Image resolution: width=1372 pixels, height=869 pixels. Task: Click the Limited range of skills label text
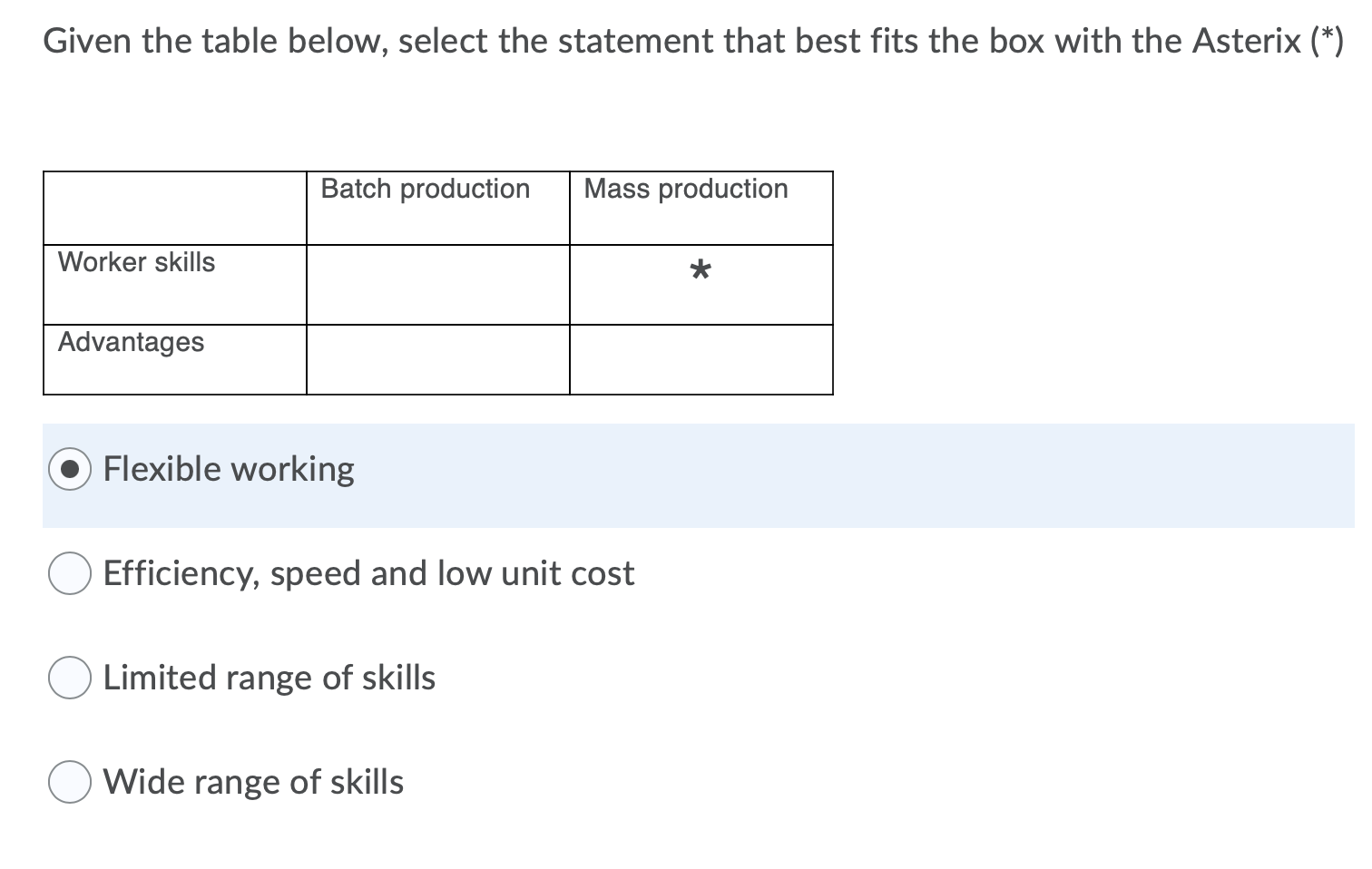point(269,677)
